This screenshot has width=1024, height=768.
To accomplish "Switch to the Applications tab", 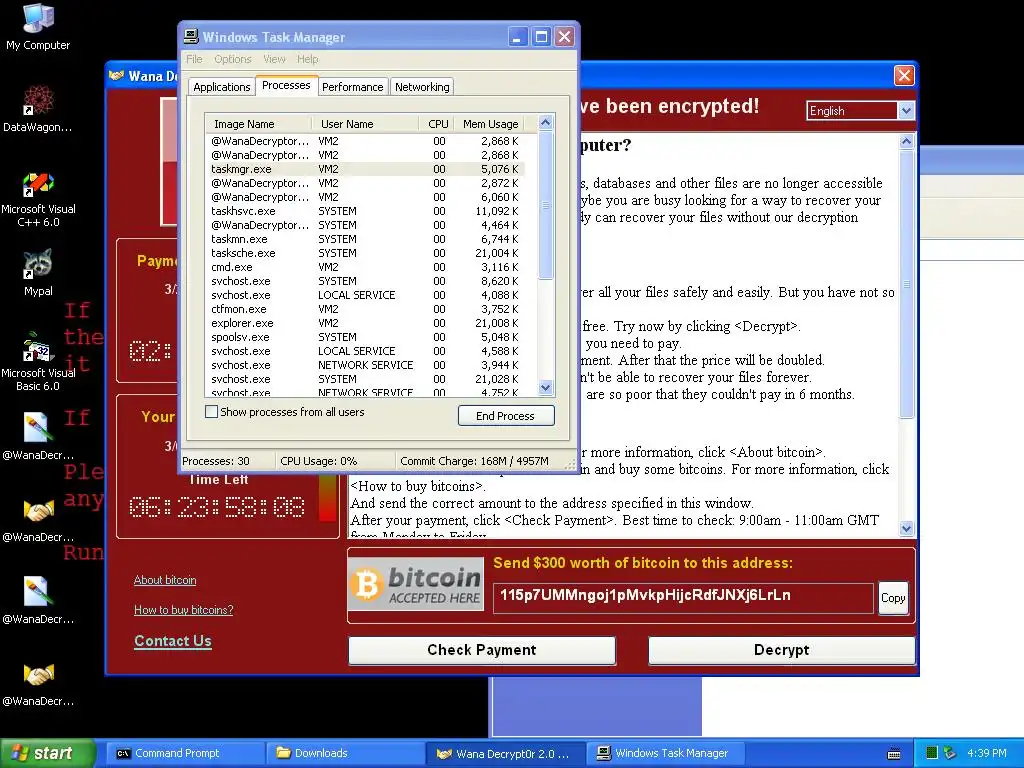I will [221, 87].
